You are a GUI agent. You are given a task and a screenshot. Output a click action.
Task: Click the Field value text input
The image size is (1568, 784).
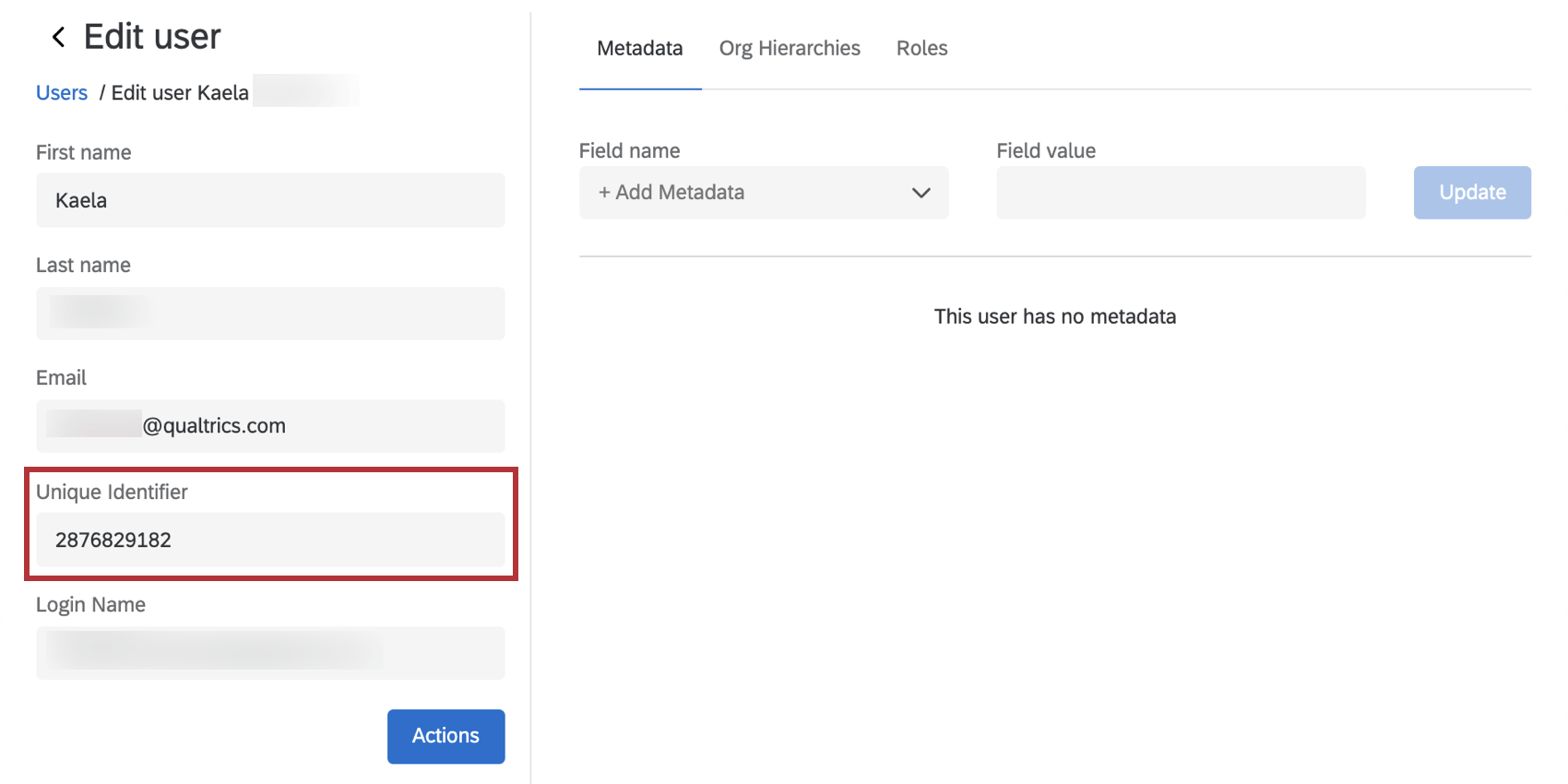(x=1181, y=193)
